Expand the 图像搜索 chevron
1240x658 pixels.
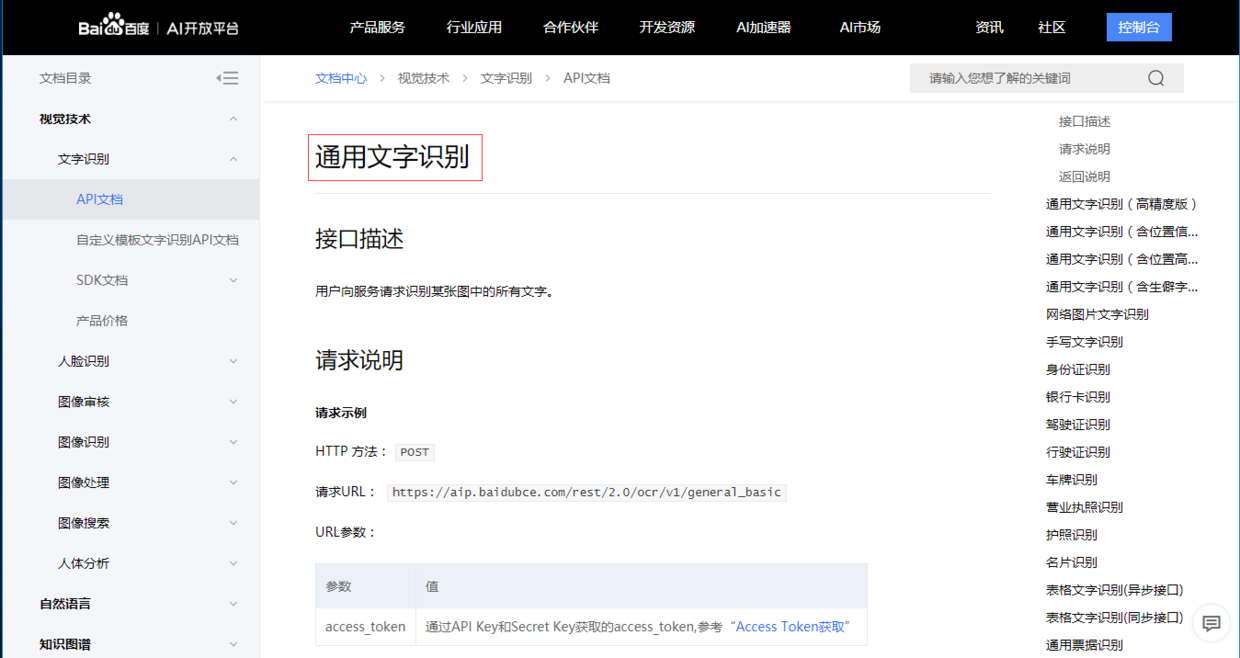click(233, 523)
